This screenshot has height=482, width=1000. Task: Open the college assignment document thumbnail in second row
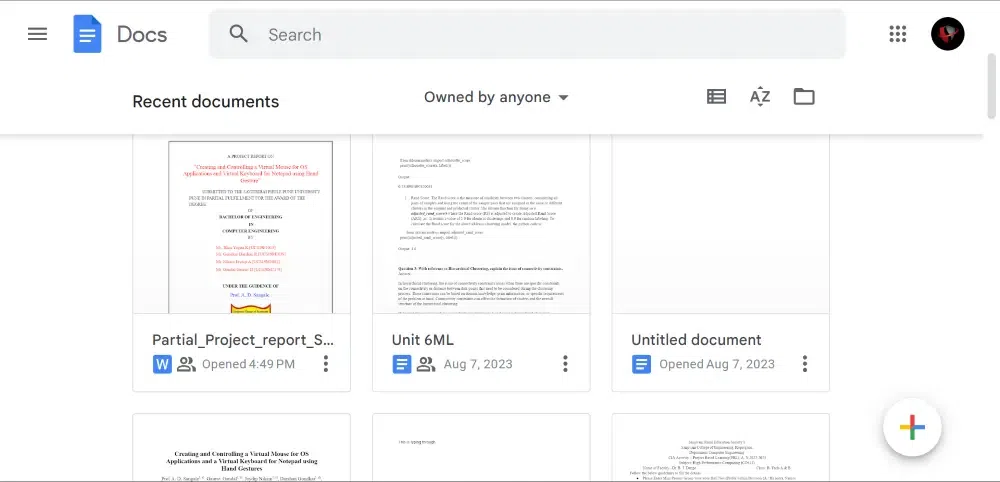[721, 448]
